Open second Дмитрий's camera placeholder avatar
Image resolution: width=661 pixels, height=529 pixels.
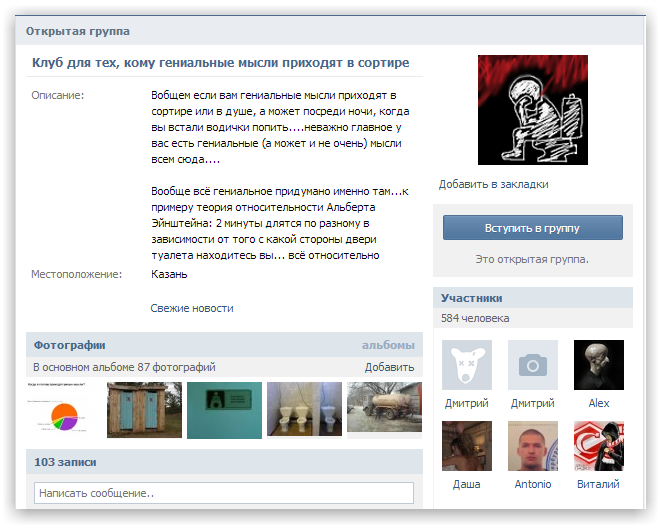[x=532, y=365]
